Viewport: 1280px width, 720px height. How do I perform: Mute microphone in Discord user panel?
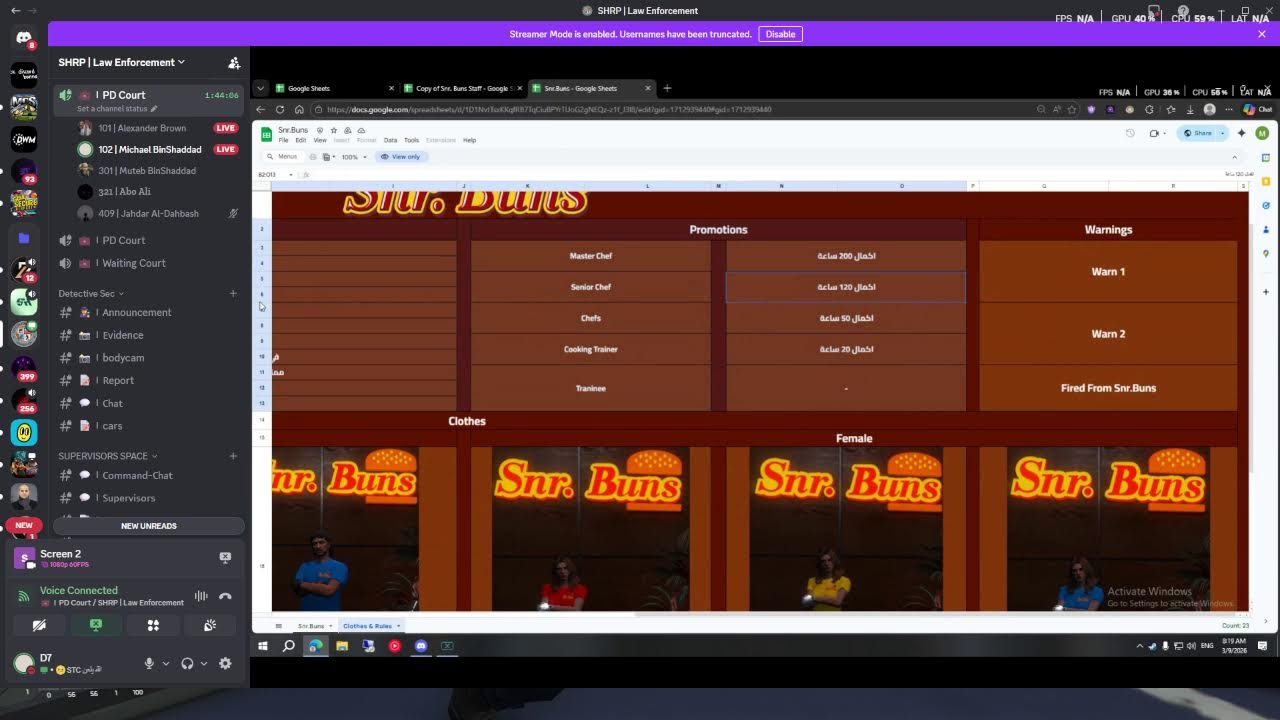tap(149, 663)
